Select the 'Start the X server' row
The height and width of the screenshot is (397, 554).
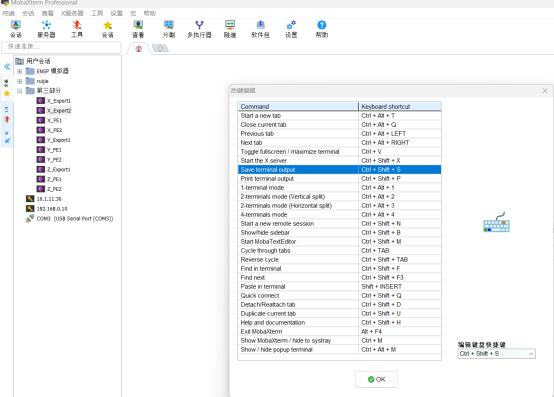pos(339,161)
